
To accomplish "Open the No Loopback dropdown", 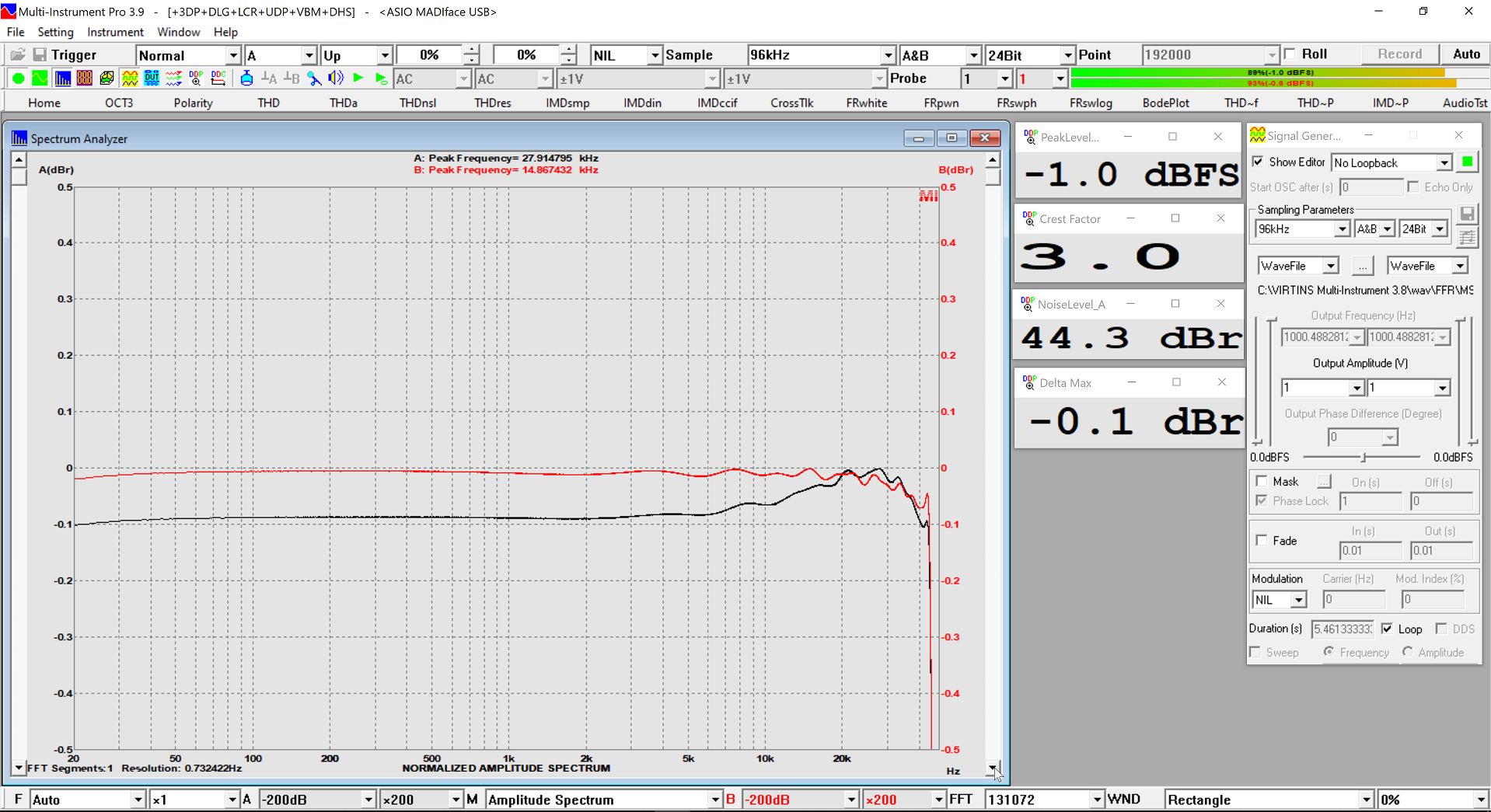I will [1391, 162].
